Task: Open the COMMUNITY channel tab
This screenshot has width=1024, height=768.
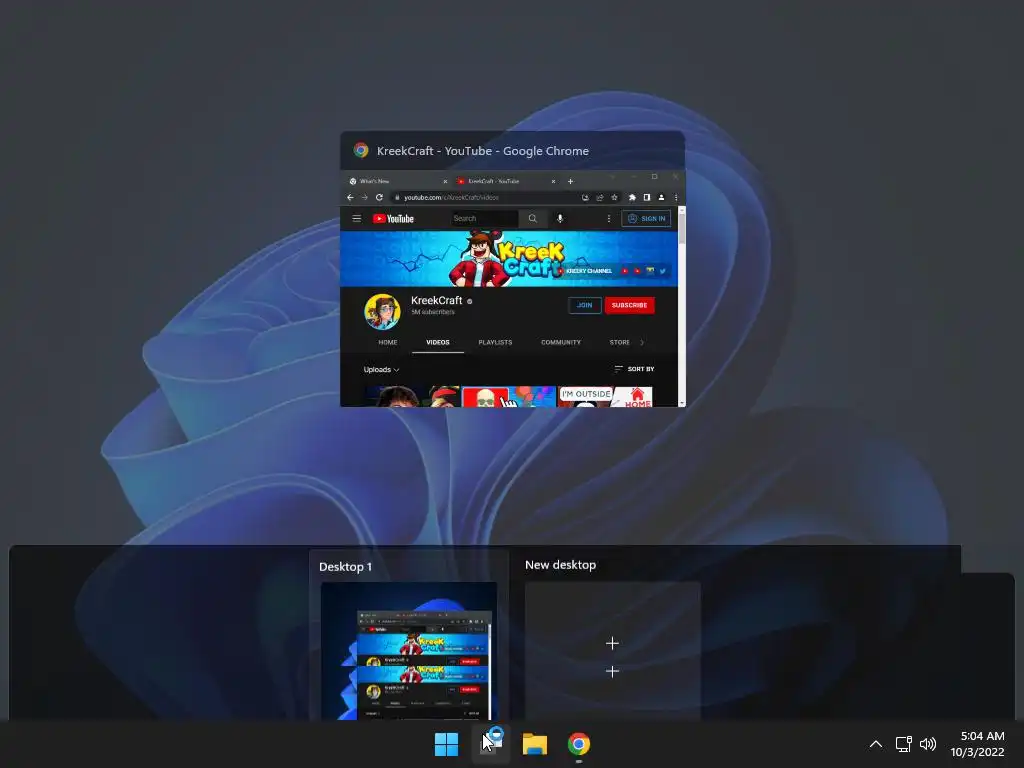Action: (560, 342)
